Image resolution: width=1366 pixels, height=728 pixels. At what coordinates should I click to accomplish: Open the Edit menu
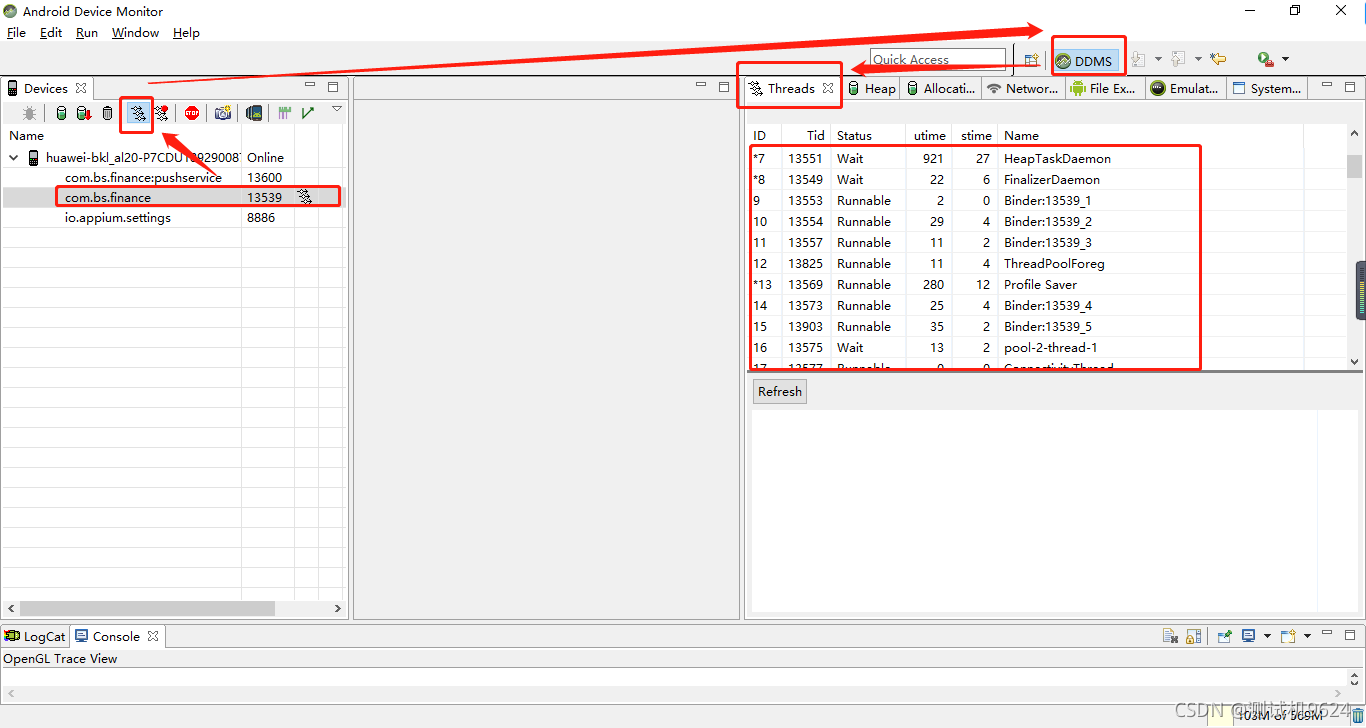pos(51,32)
